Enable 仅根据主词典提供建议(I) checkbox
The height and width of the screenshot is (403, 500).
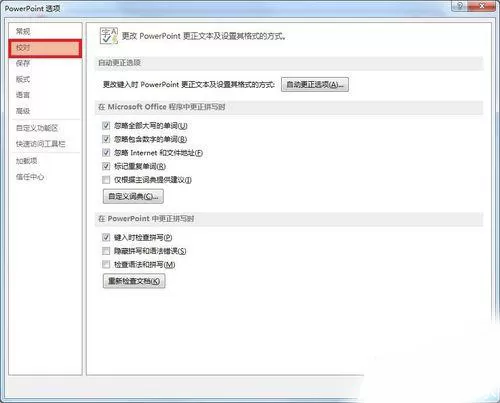[x=106, y=180]
